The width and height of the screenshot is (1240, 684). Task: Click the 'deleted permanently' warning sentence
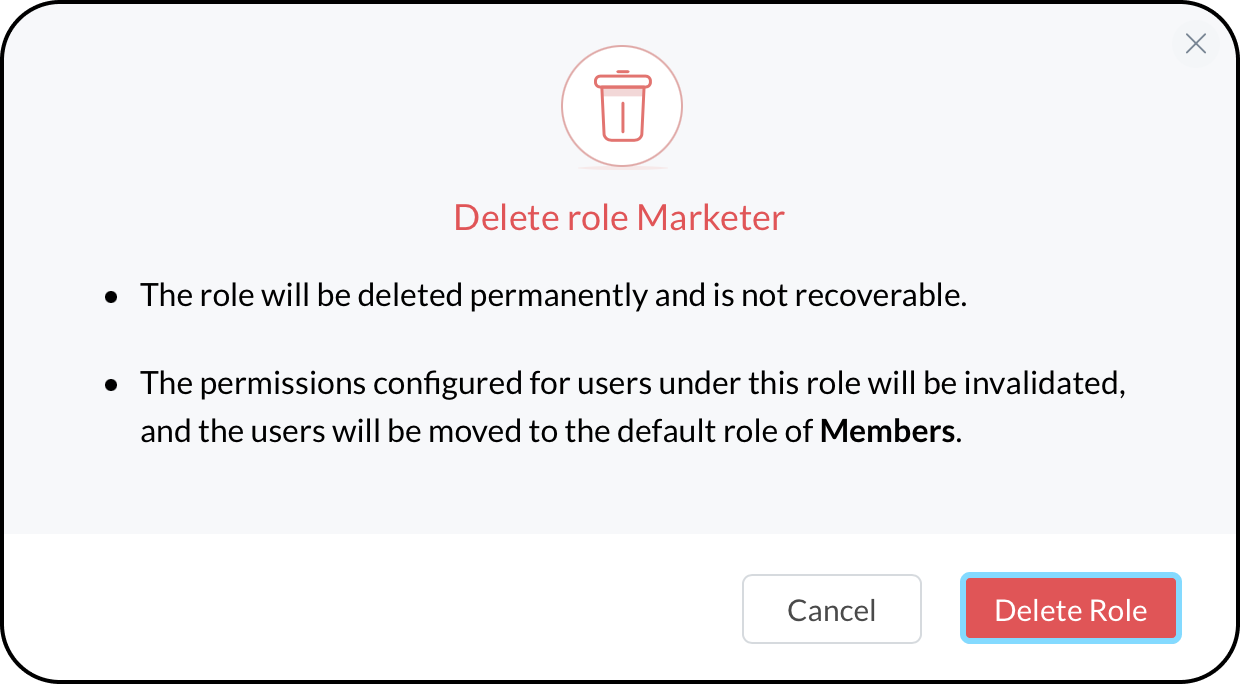click(x=553, y=296)
